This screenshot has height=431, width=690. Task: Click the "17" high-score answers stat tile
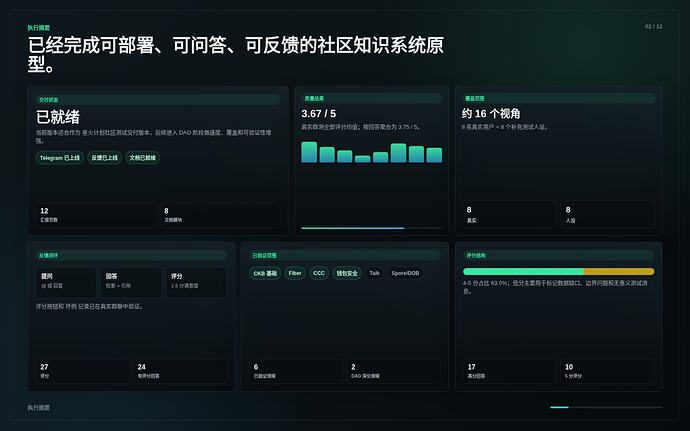[x=509, y=371]
